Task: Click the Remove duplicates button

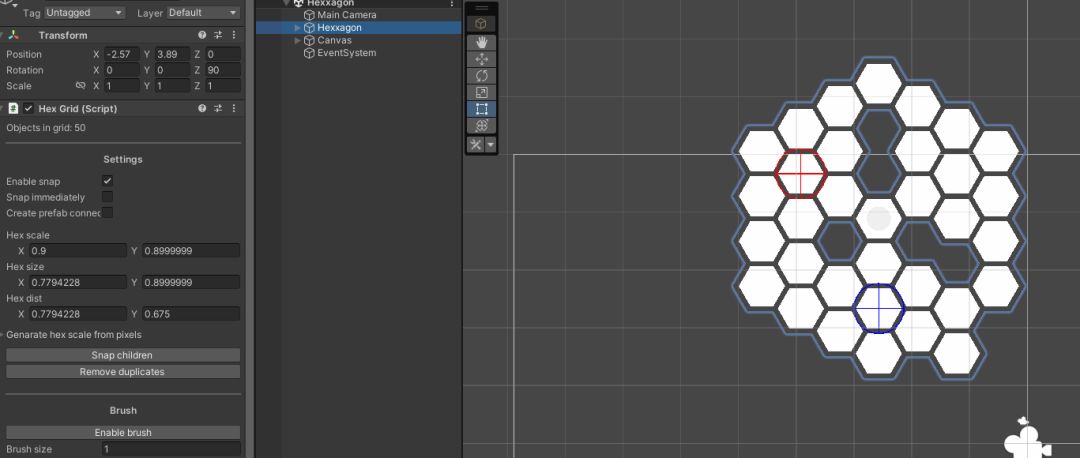Action: coord(123,372)
